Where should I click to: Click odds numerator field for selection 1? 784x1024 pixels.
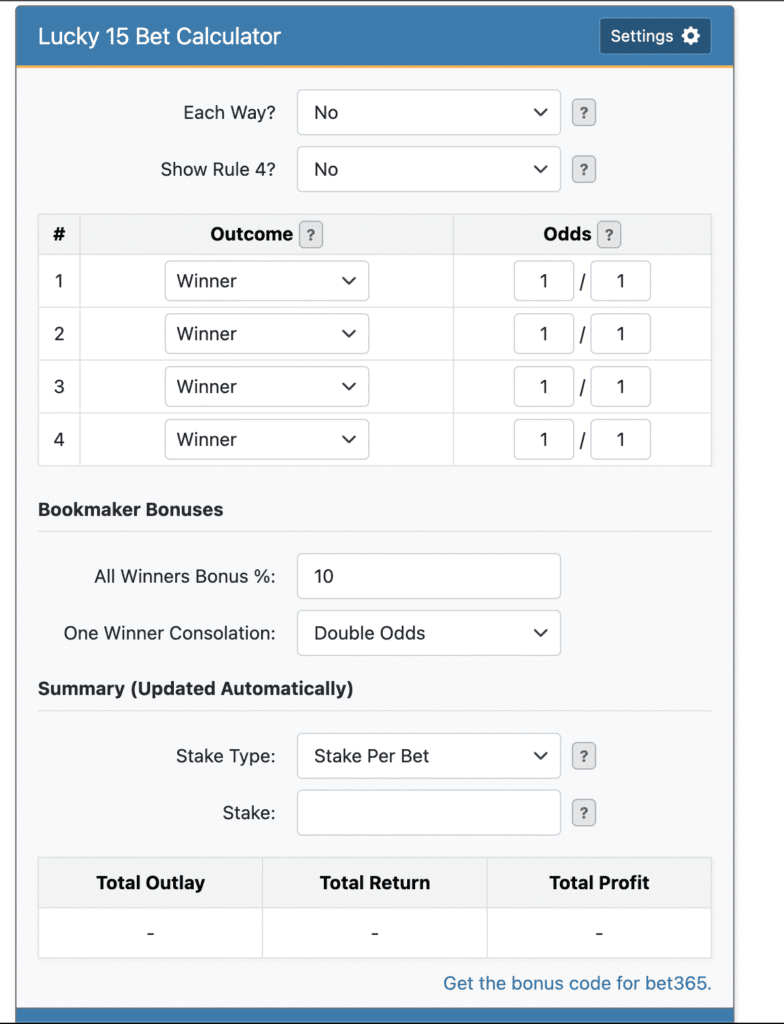[543, 281]
